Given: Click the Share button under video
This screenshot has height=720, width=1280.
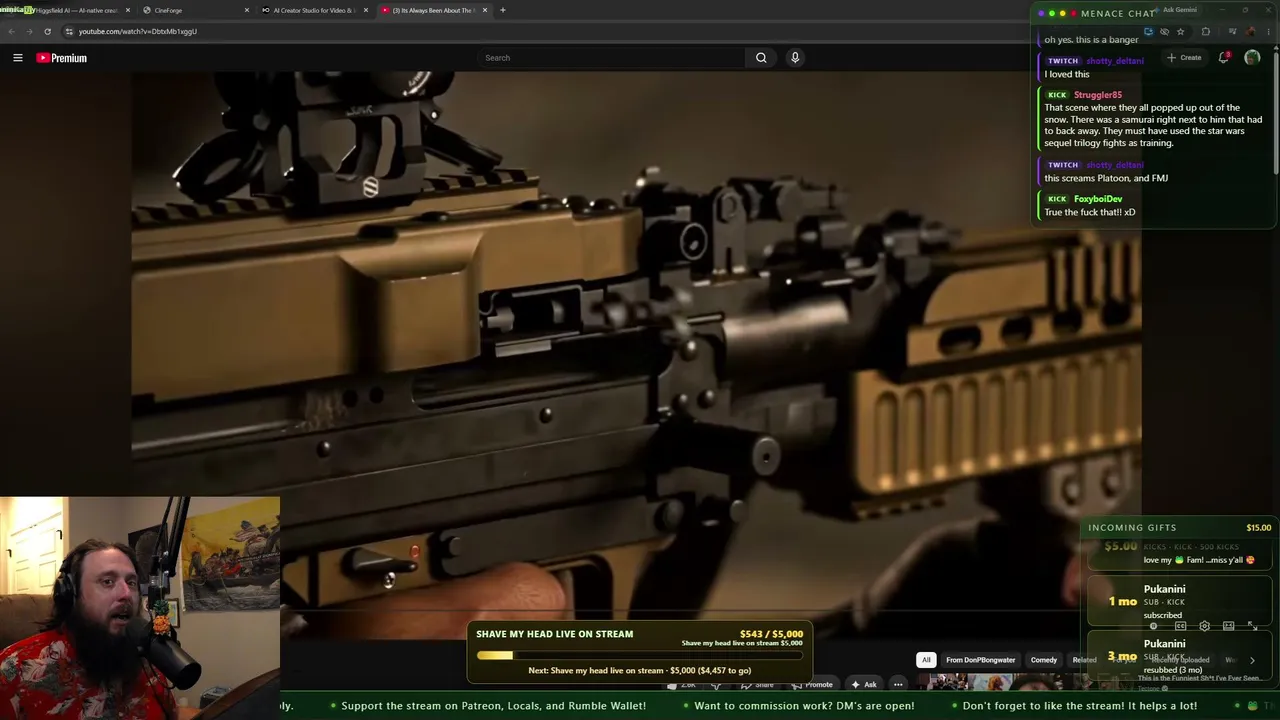Looking at the screenshot, I should point(757,685).
